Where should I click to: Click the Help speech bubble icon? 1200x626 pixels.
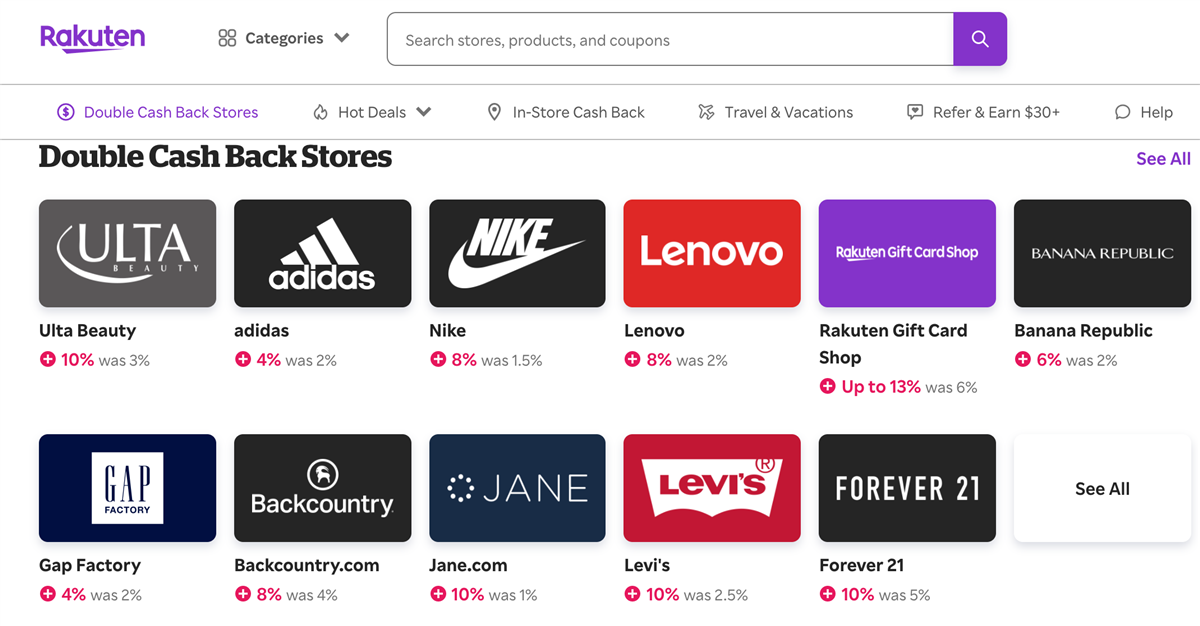[x=1123, y=112]
